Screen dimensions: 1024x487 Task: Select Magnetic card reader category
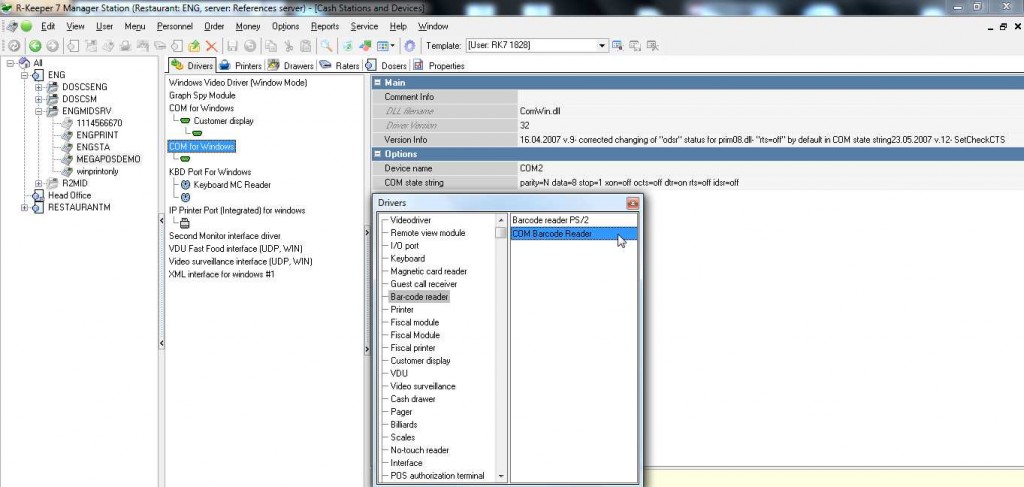click(428, 272)
